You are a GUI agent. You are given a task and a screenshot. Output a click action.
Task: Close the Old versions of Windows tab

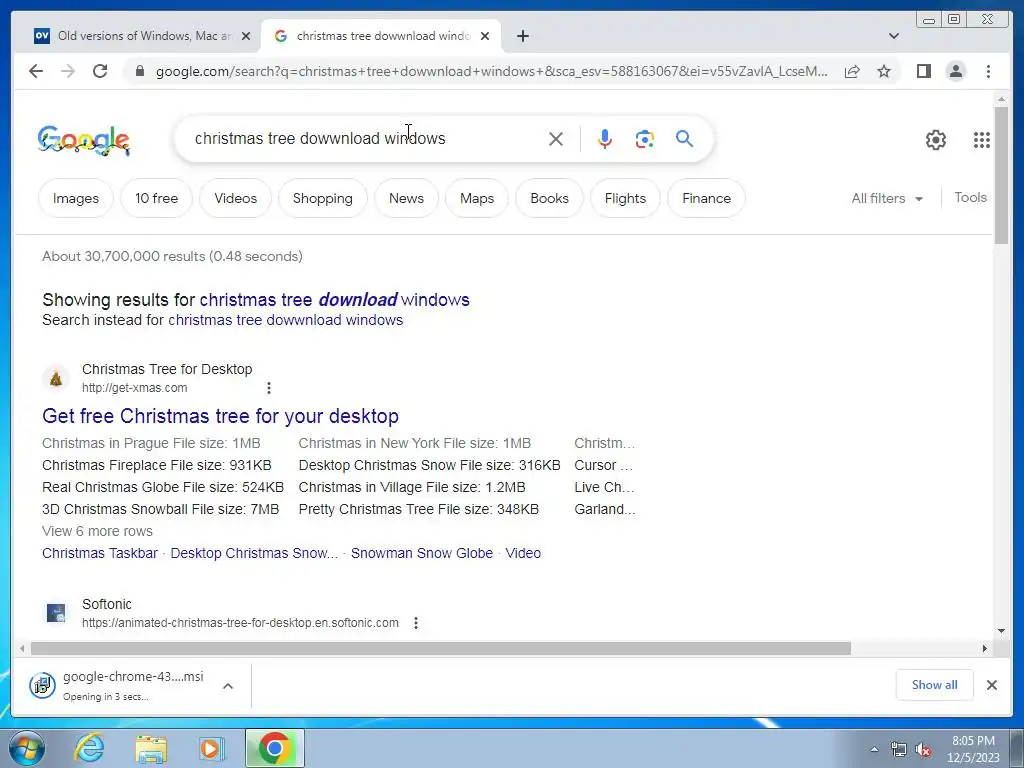(x=246, y=36)
